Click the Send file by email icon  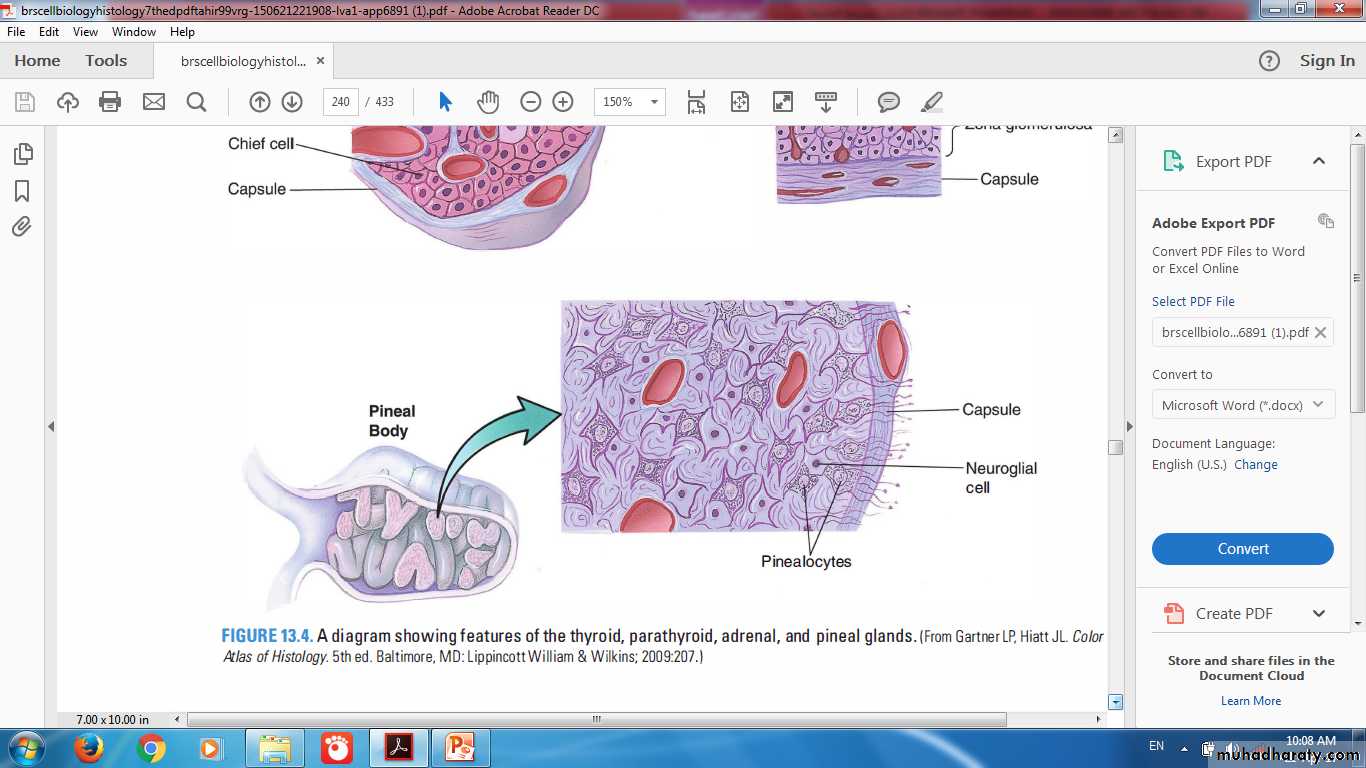coord(153,102)
